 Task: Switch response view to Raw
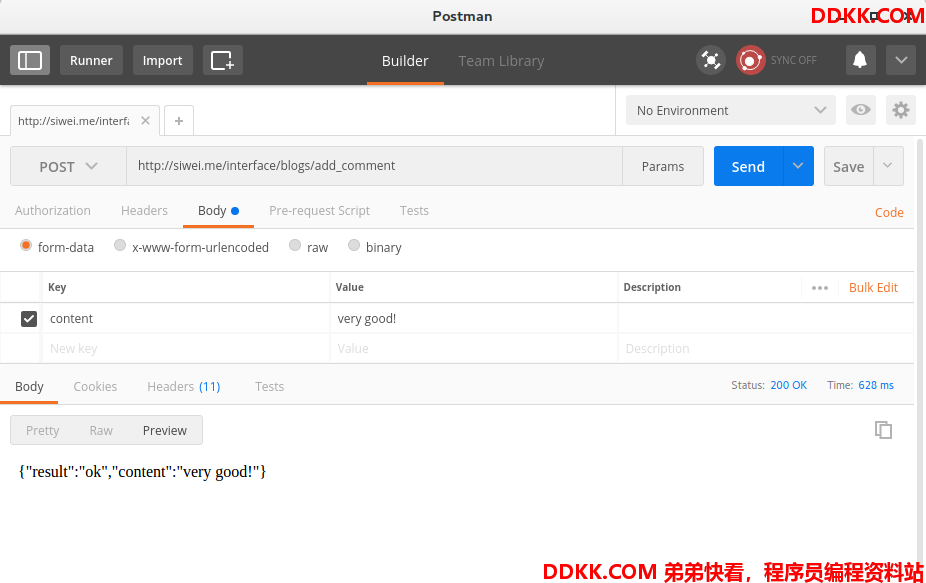pos(101,431)
